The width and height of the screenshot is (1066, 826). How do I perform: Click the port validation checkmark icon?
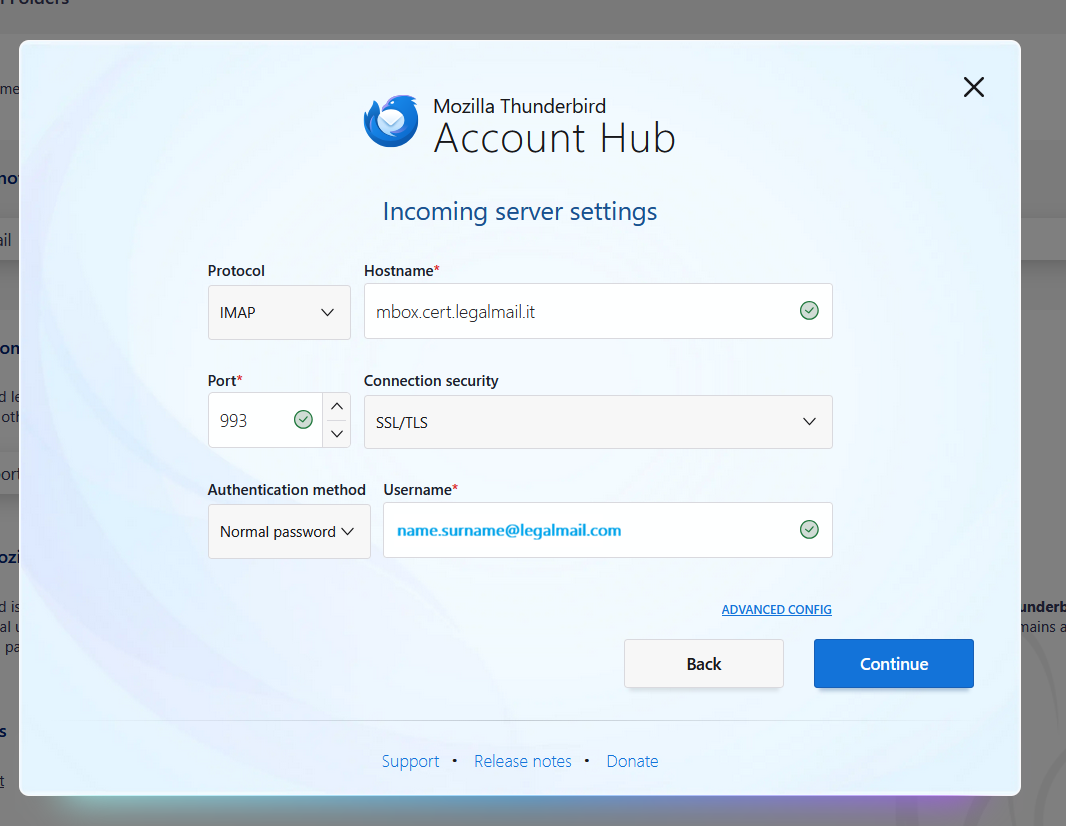(303, 420)
